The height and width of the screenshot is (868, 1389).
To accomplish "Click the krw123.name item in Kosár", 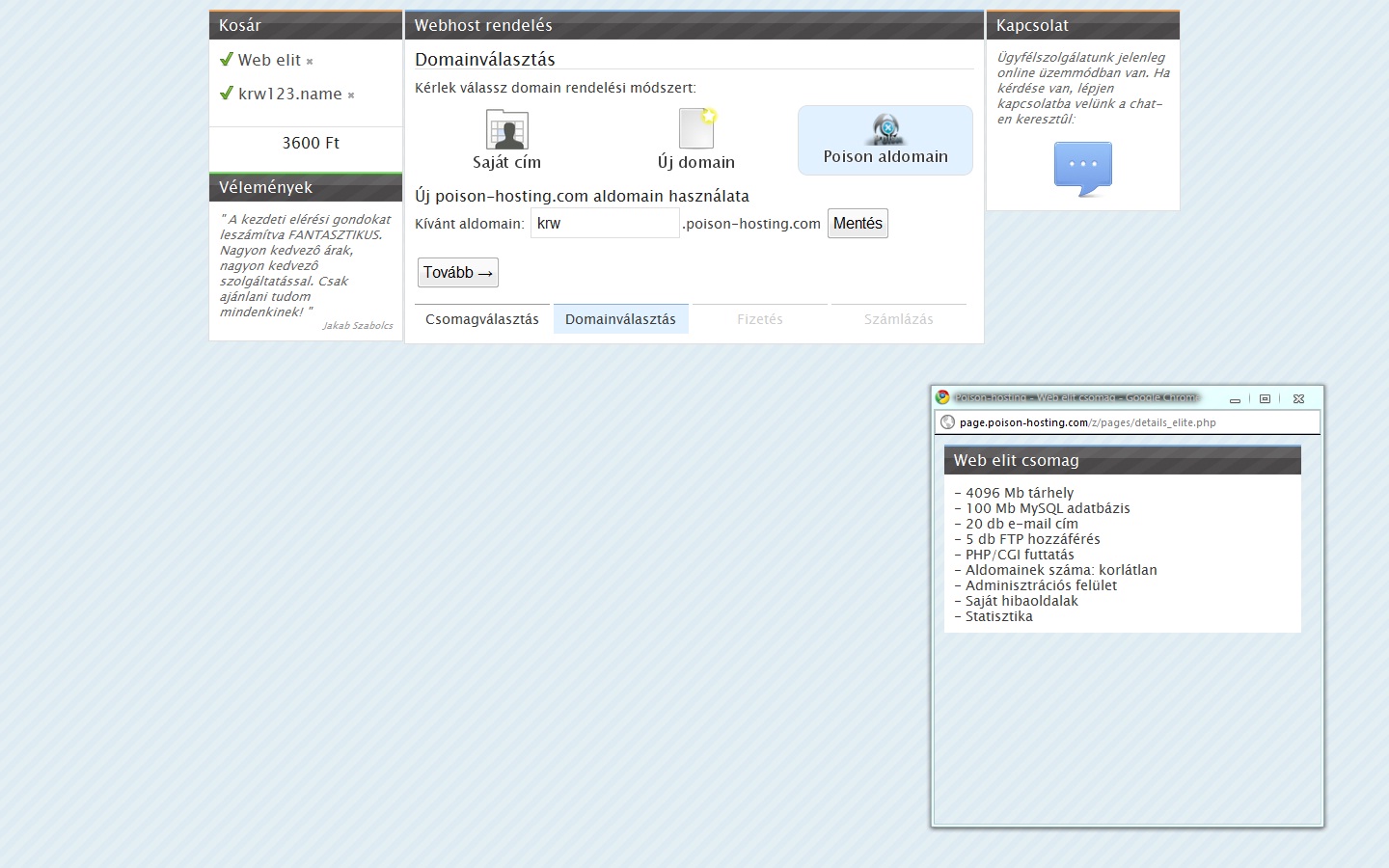I will point(289,94).
